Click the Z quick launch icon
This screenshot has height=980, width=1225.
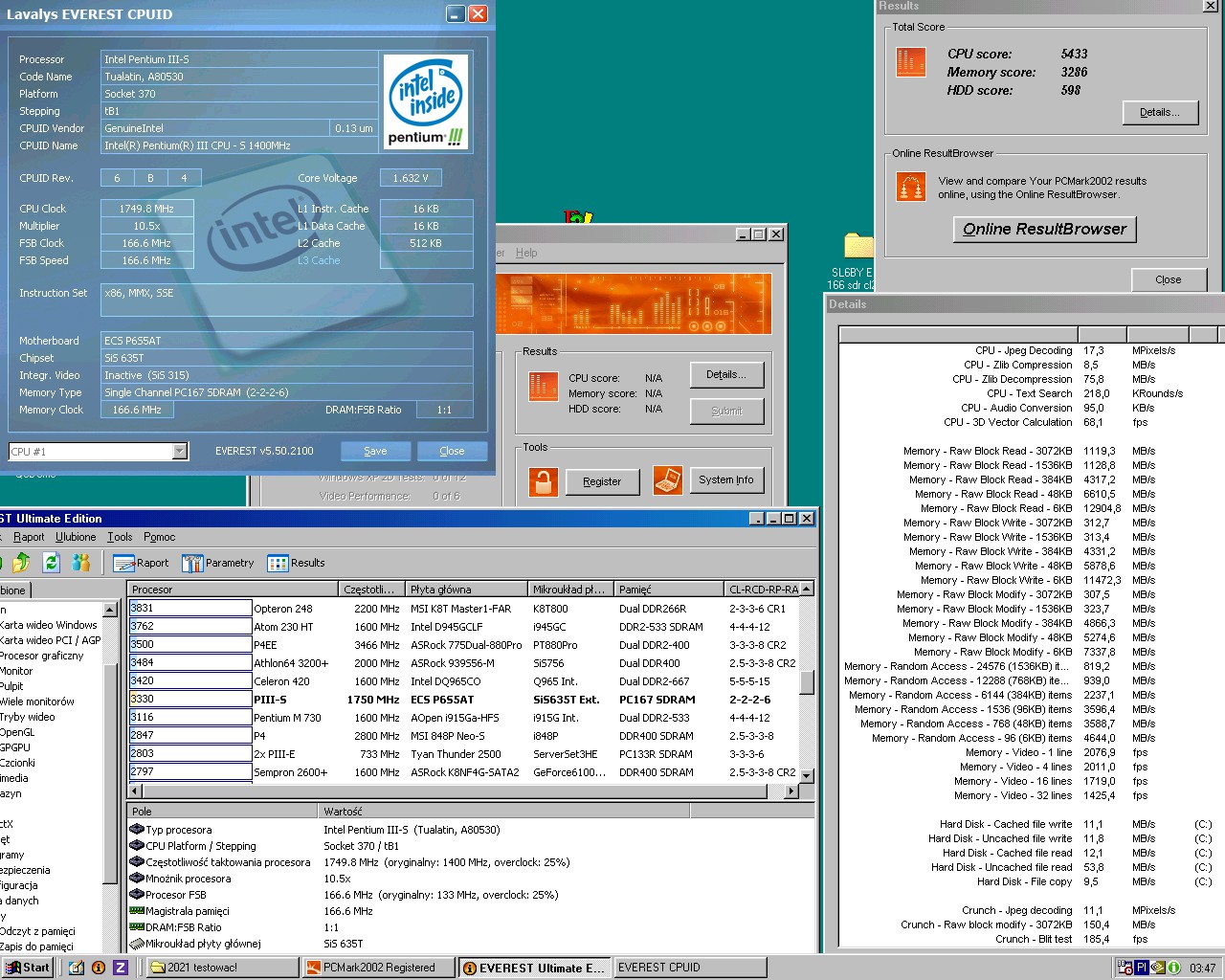pyautogui.click(x=120, y=968)
